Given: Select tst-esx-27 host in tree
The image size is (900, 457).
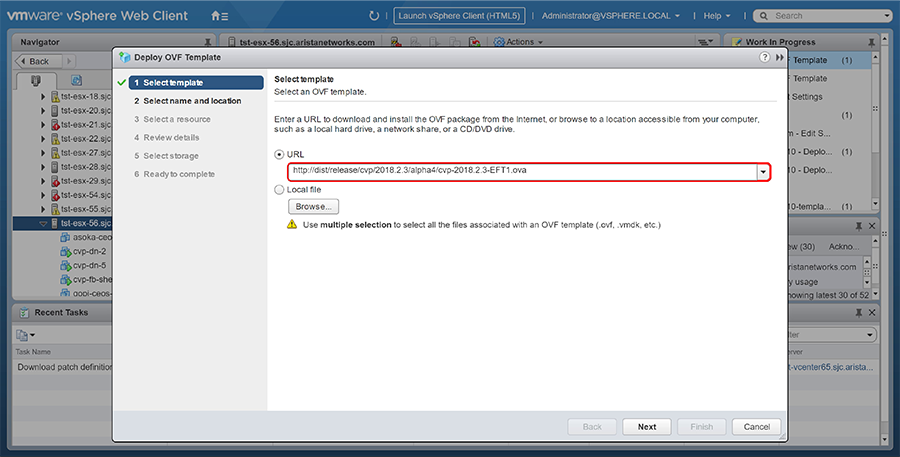Looking at the screenshot, I should tap(86, 153).
